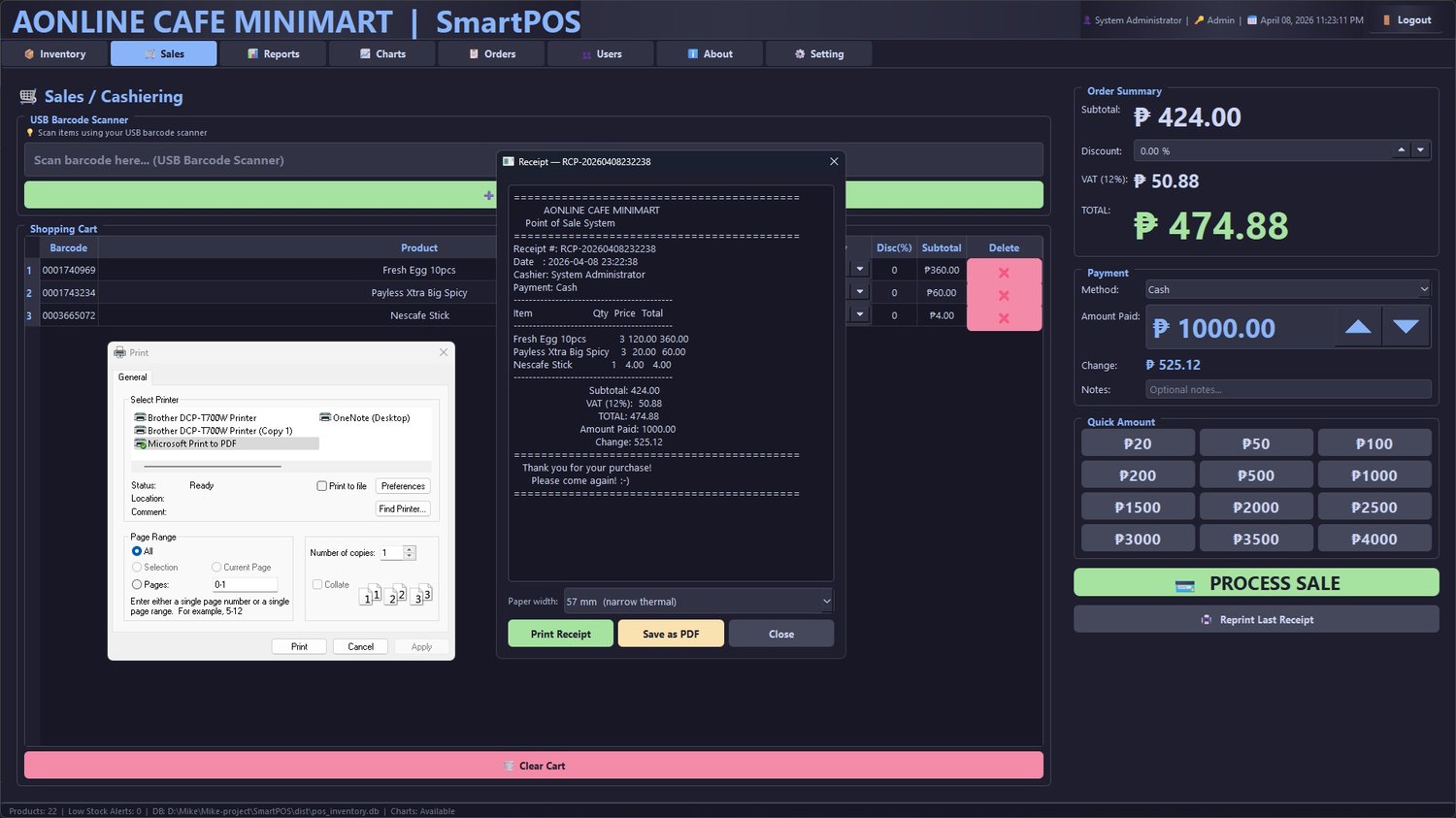This screenshot has height=818, width=1456.
Task: Choose the ₱1000 quick amount
Action: pyautogui.click(x=1374, y=475)
